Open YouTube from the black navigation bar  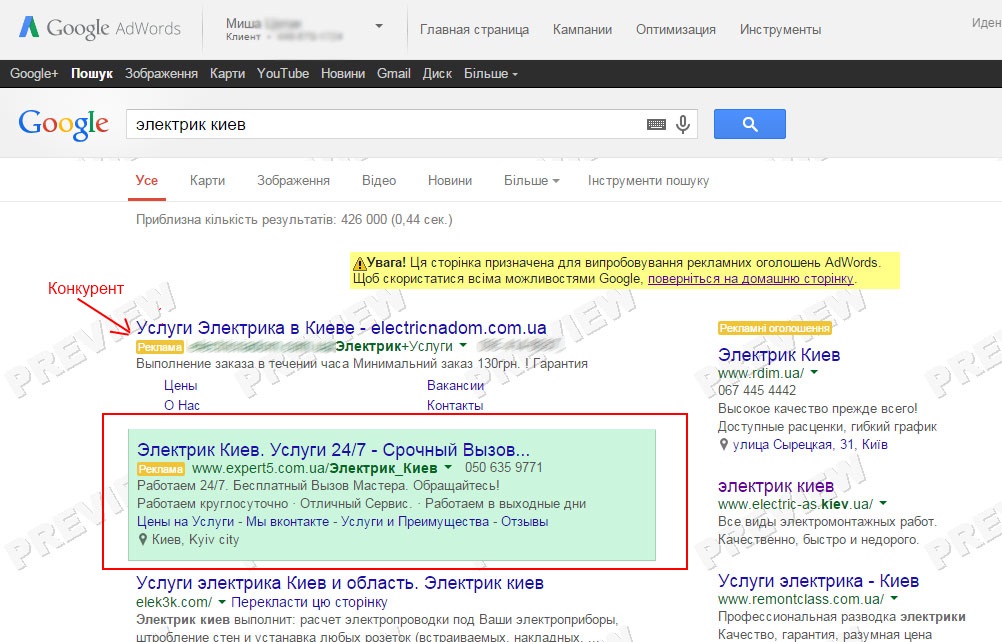click(x=282, y=73)
